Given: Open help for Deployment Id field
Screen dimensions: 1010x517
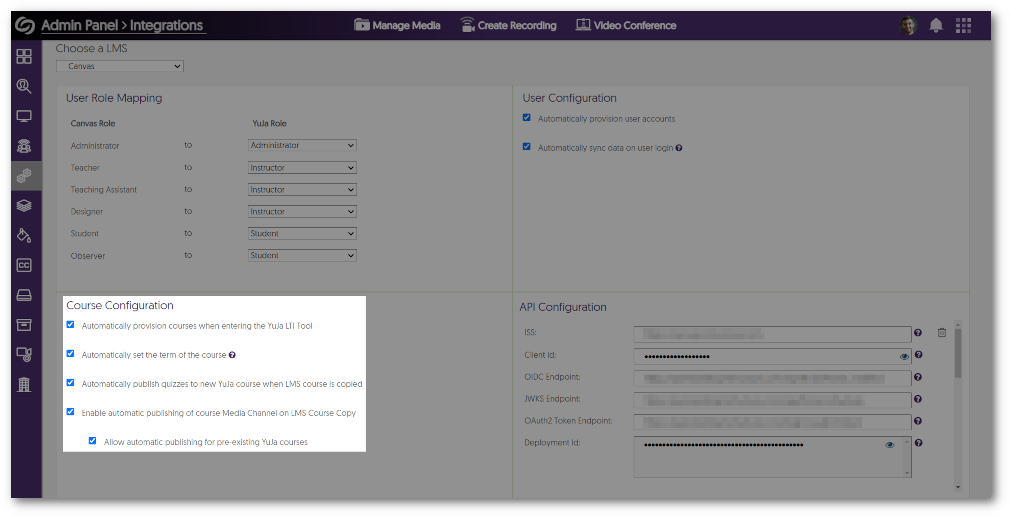Looking at the screenshot, I should tap(919, 442).
